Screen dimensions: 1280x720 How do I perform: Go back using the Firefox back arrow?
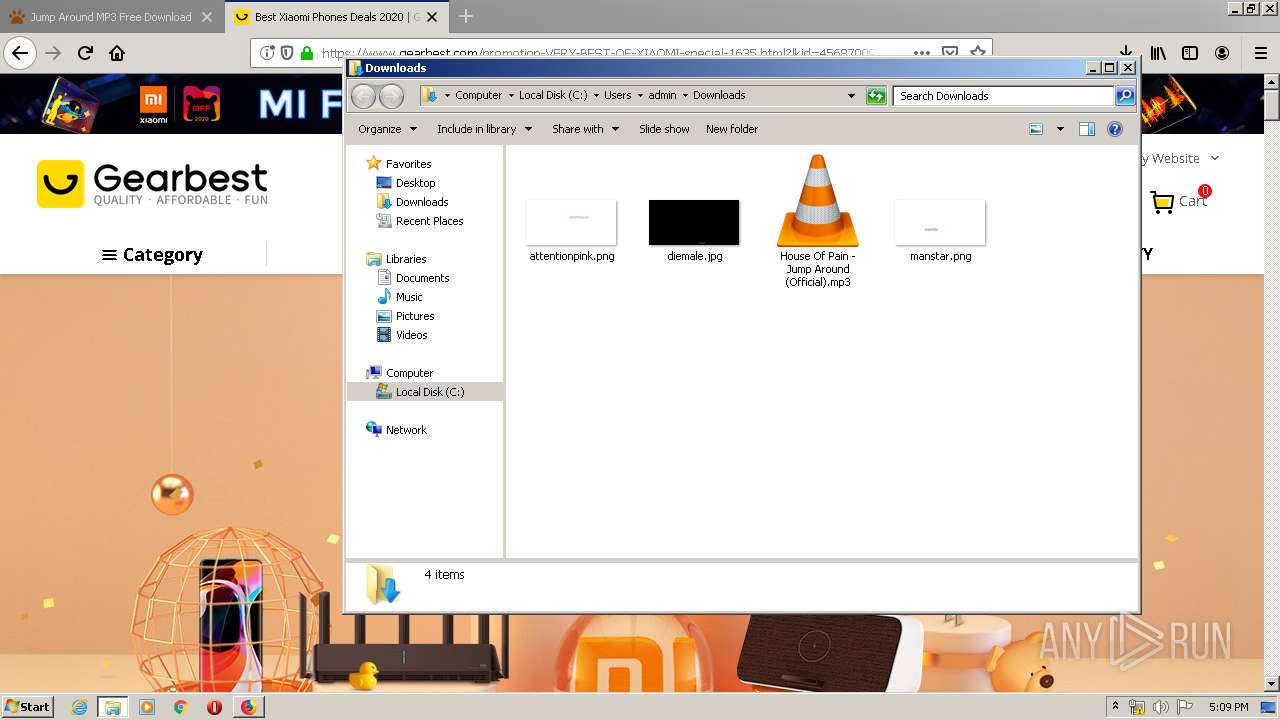tap(20, 53)
